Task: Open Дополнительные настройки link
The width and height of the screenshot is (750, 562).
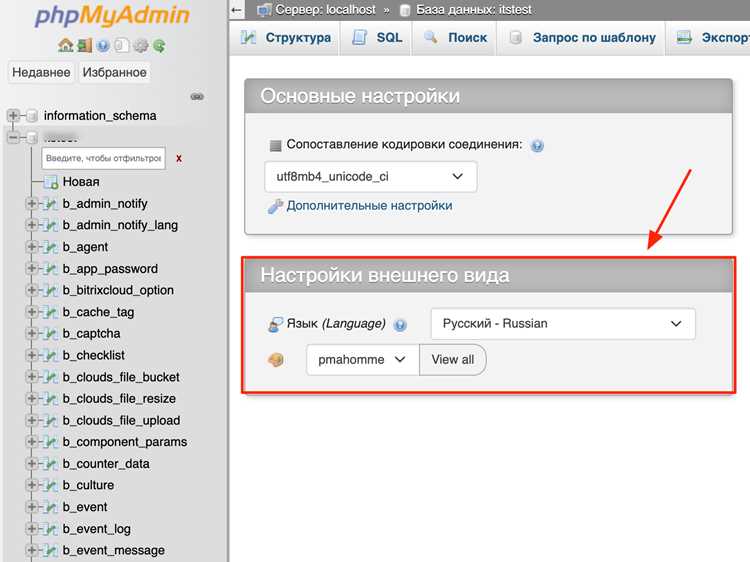Action: [369, 206]
